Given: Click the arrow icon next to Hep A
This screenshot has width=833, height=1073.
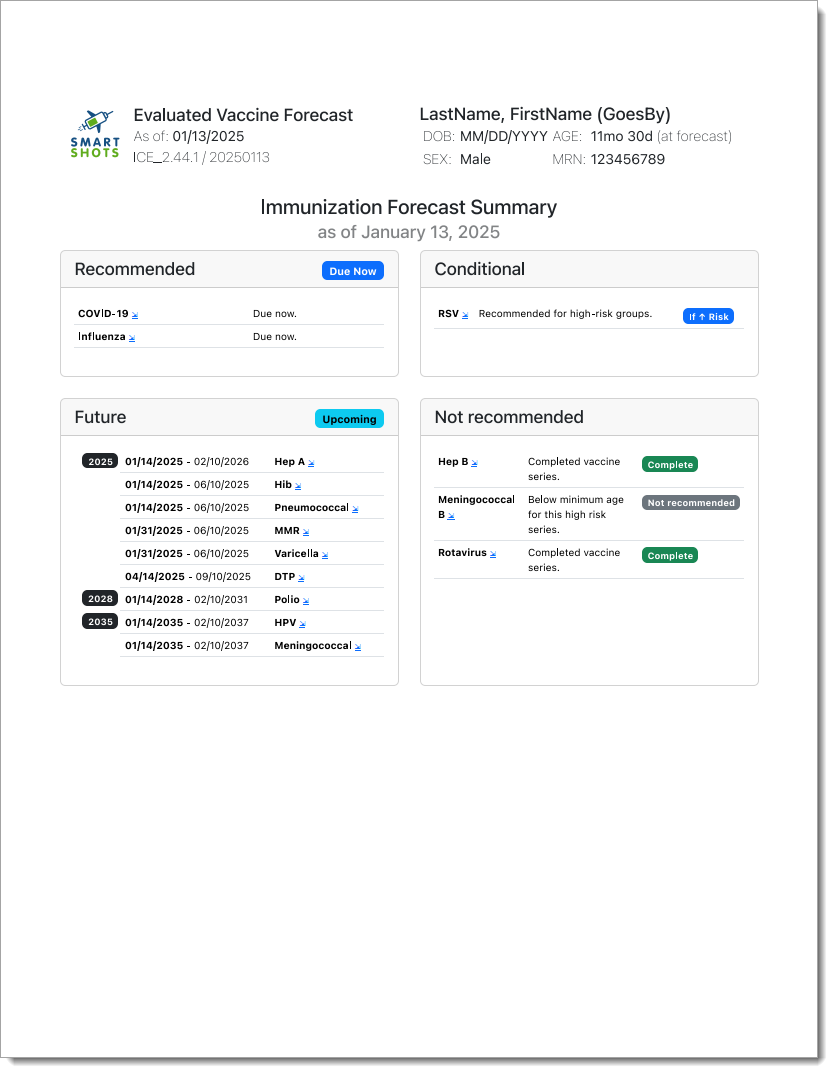Looking at the screenshot, I should click(311, 463).
